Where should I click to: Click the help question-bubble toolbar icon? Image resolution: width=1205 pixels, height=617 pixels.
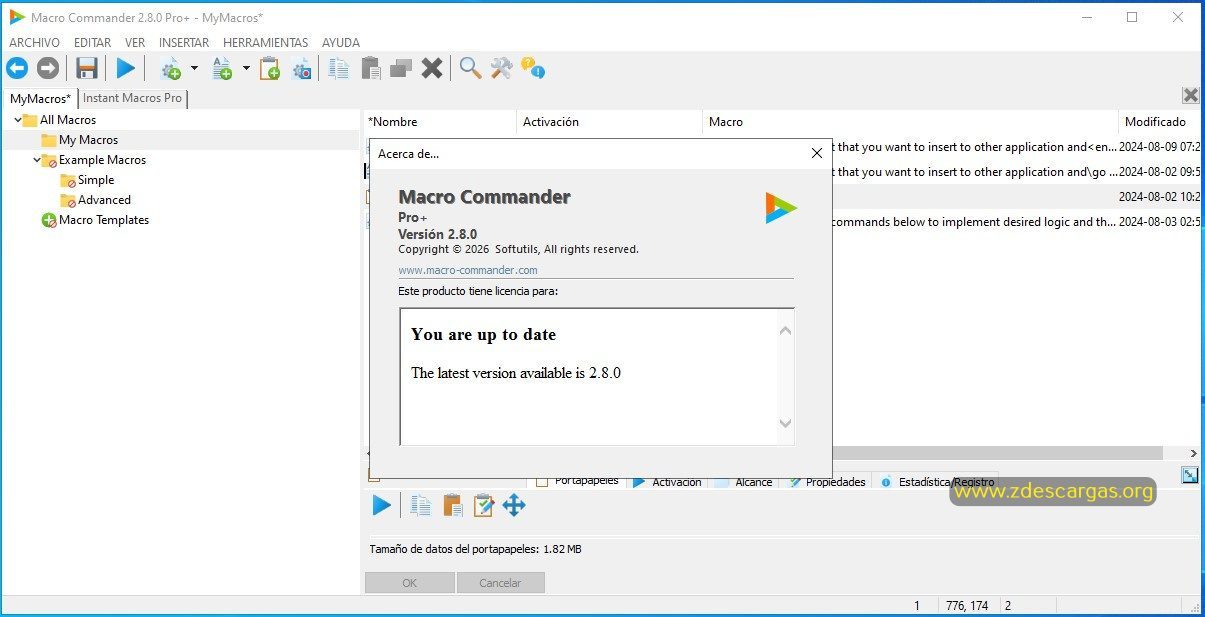tap(532, 68)
